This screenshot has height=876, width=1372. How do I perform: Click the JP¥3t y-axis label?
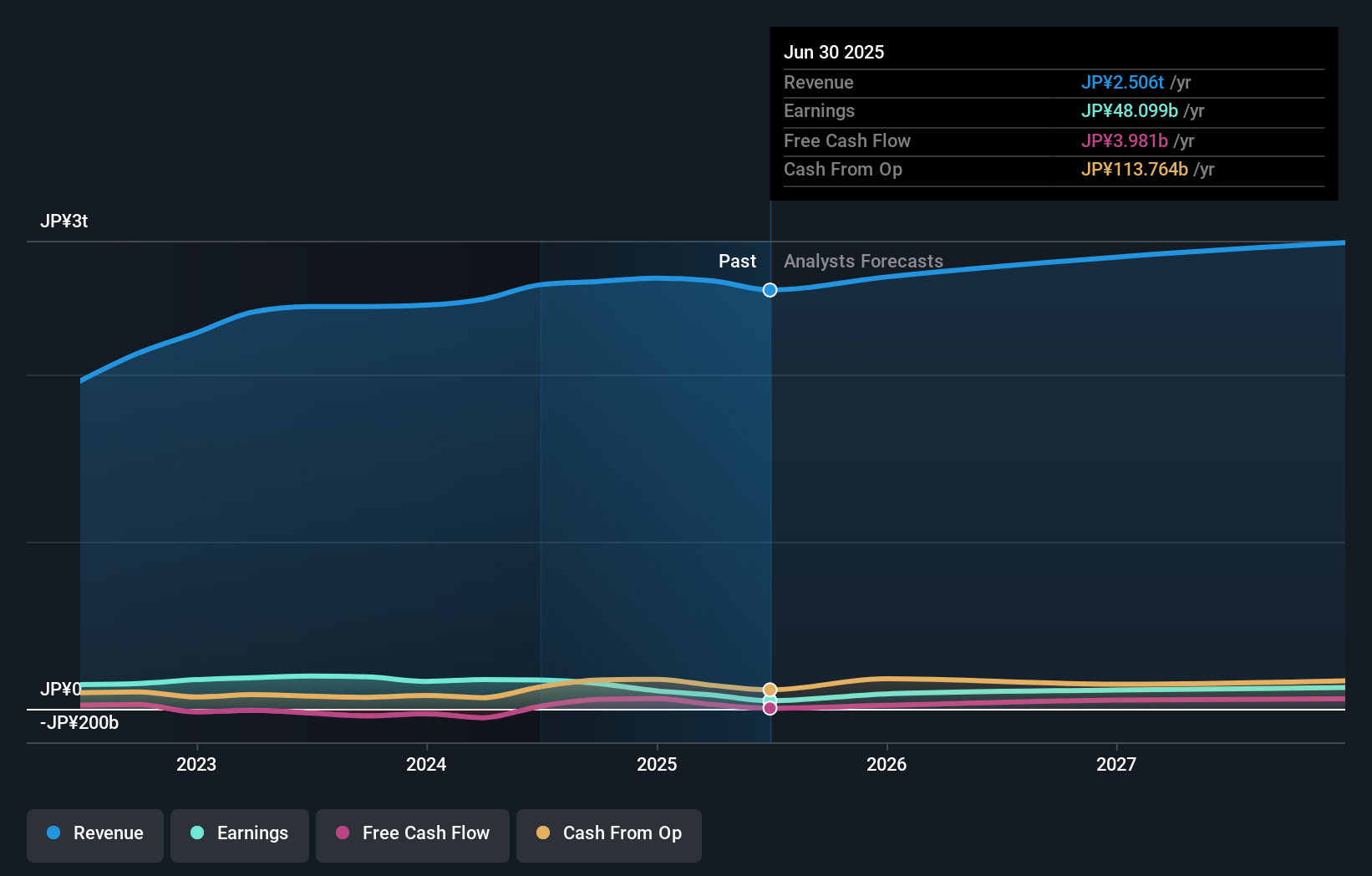[64, 222]
